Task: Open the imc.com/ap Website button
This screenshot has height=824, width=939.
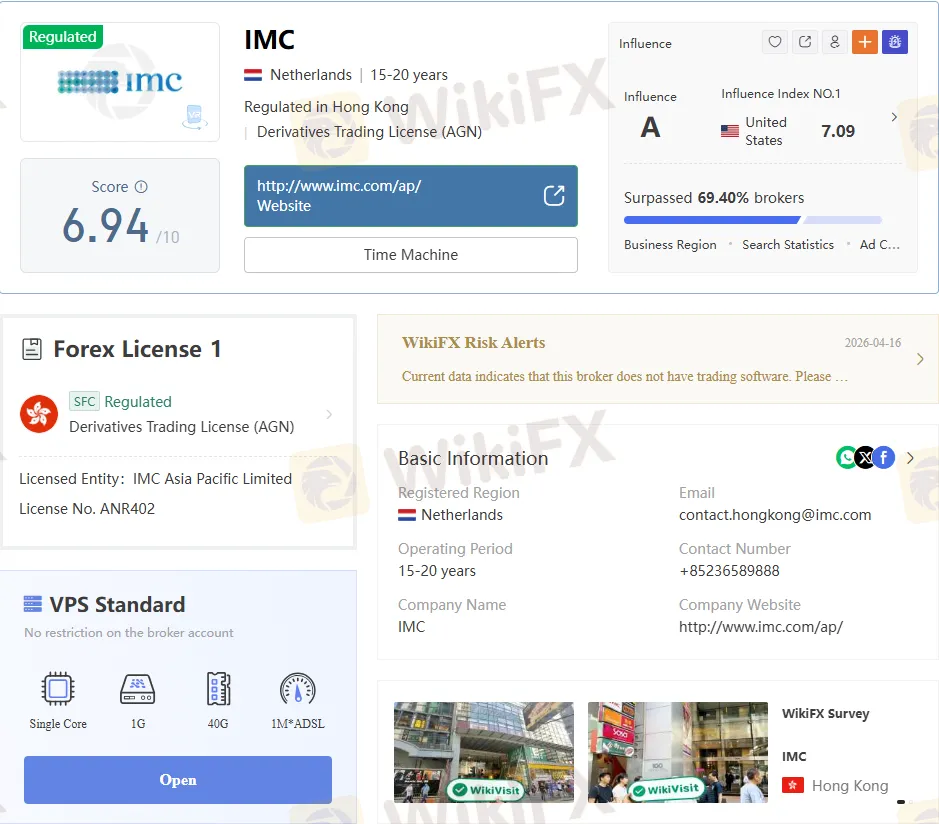Action: click(410, 196)
